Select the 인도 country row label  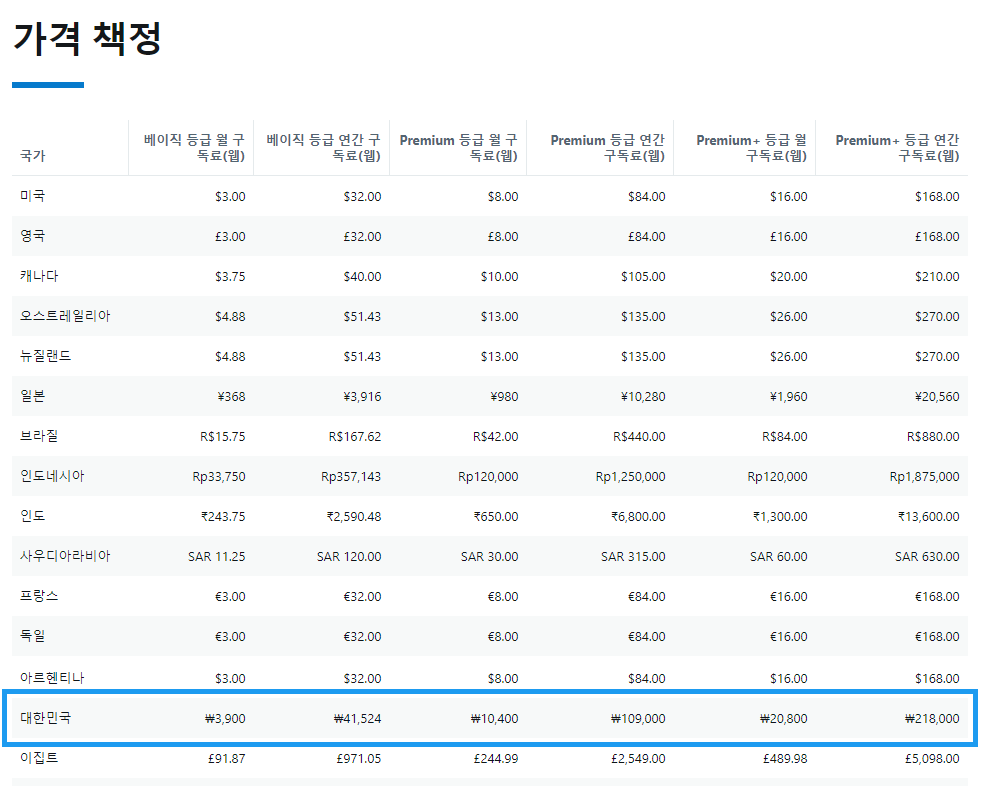[x=32, y=515]
